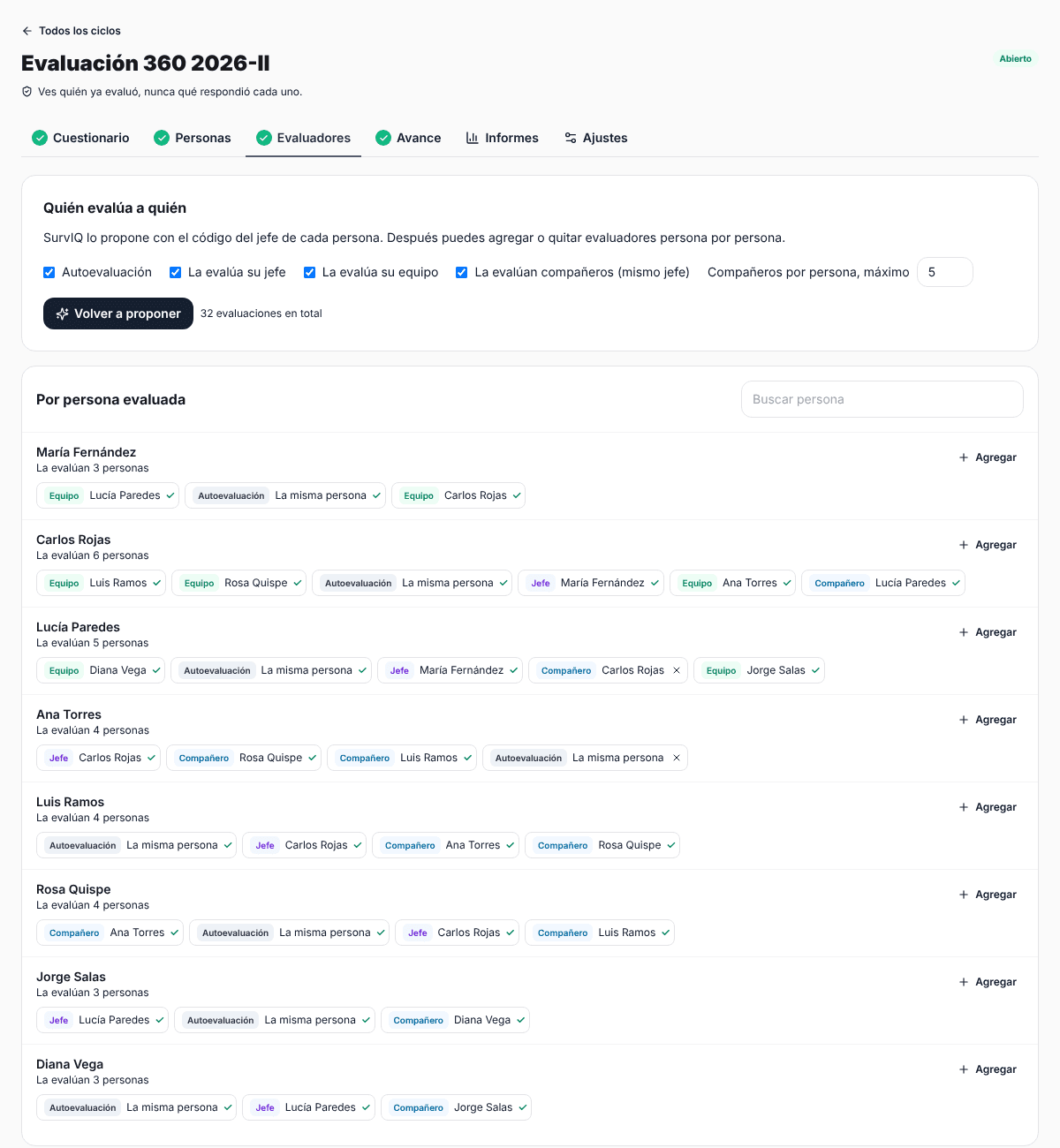Screen dimensions: 1060x1148
Task: Click the plus icon in Diana Vega's row
Action: (964, 1069)
